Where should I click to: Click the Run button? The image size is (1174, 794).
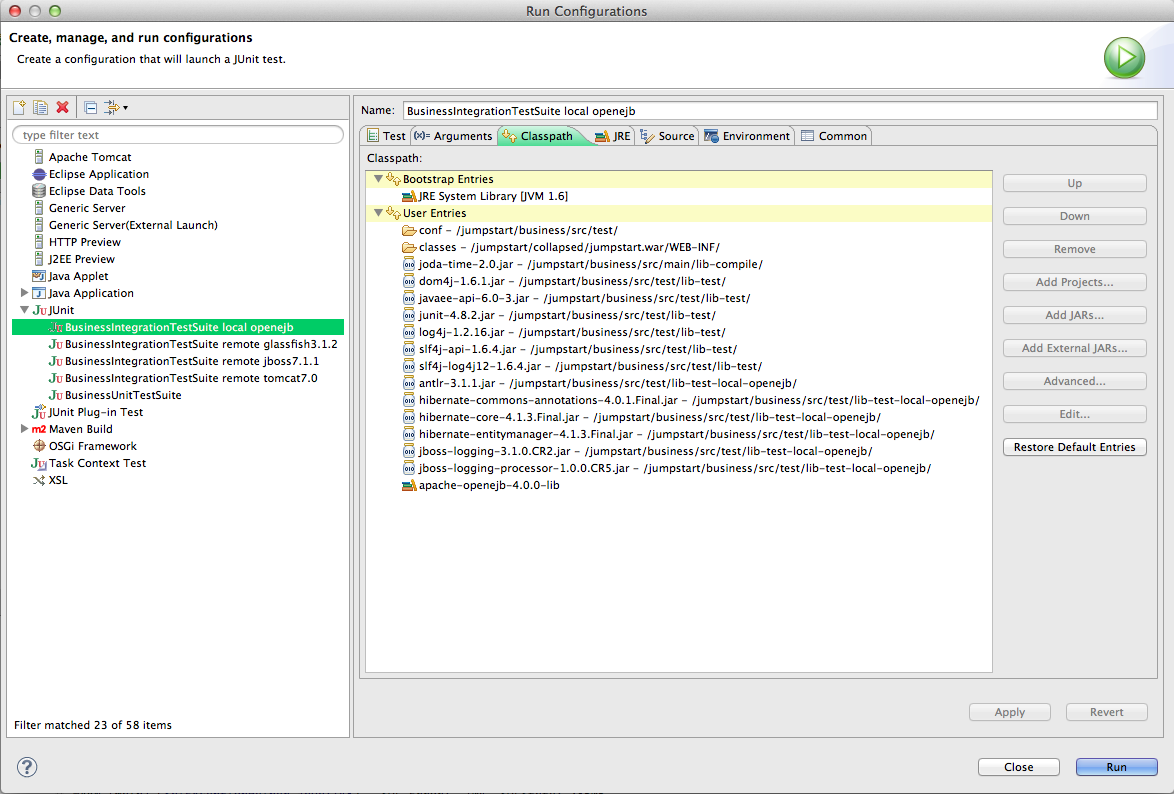1116,767
